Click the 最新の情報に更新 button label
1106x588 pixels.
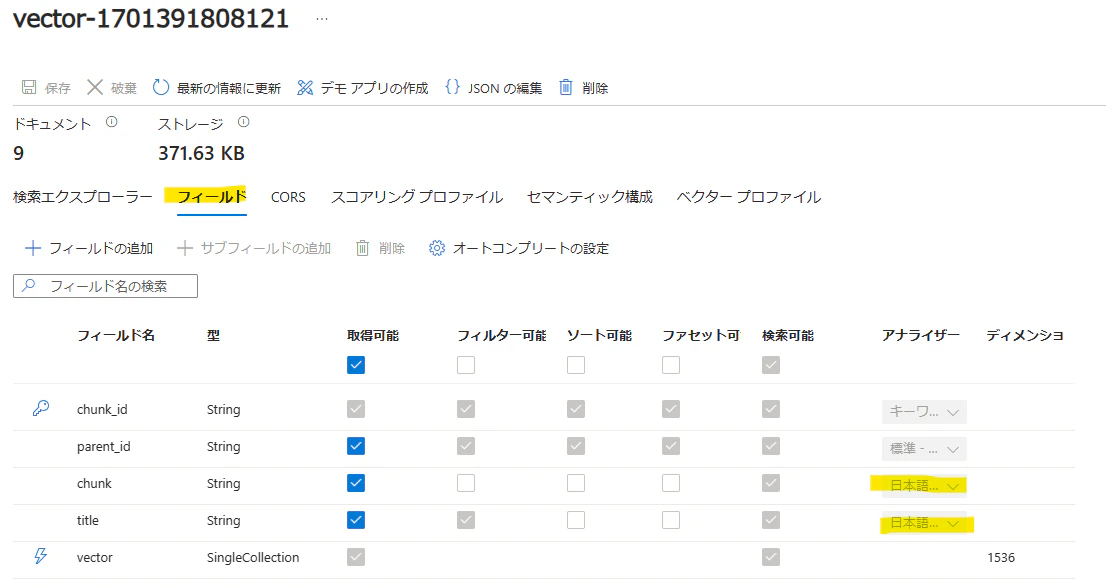click(x=229, y=88)
